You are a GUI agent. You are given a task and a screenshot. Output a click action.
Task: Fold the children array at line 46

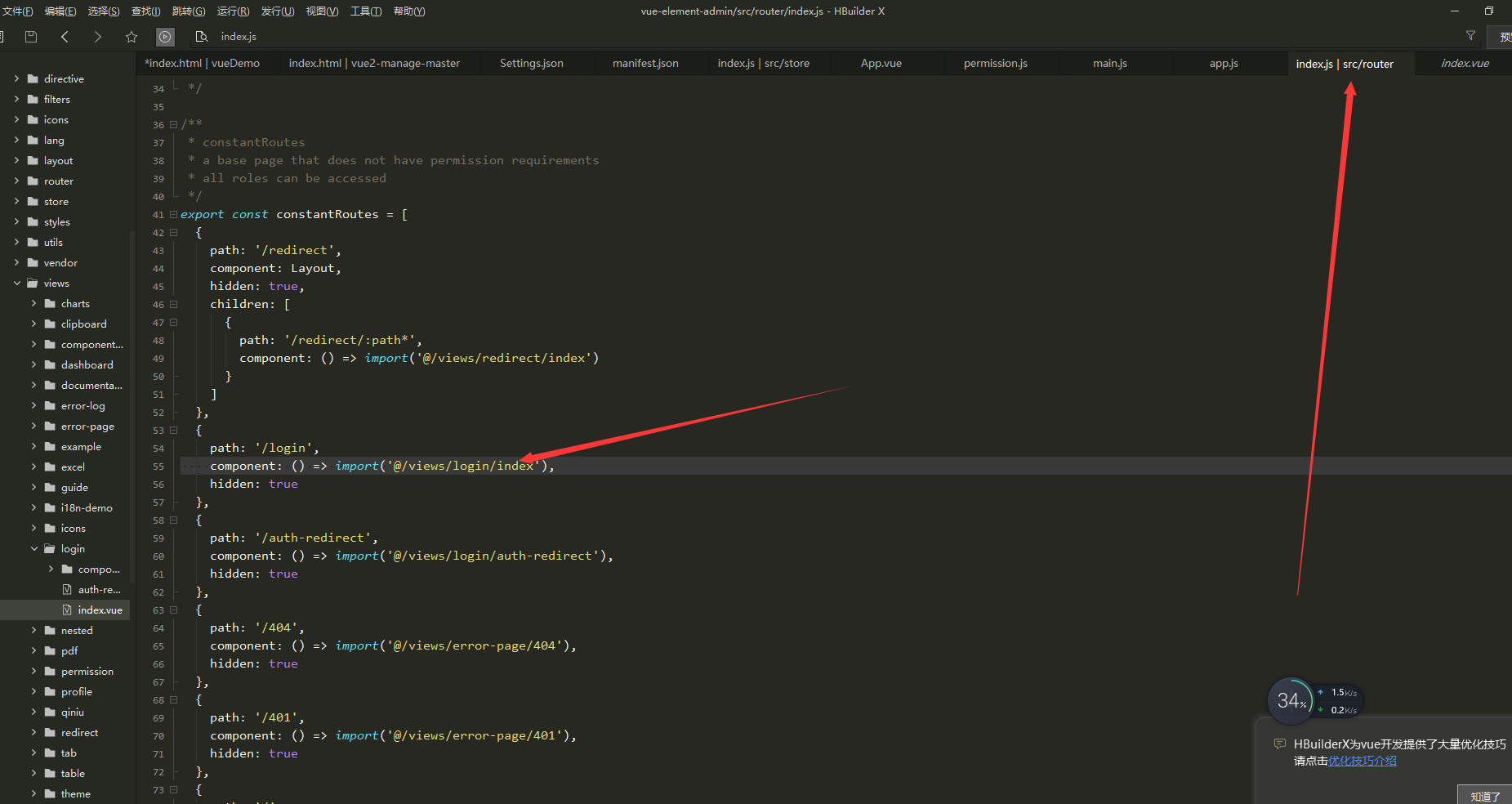(173, 305)
